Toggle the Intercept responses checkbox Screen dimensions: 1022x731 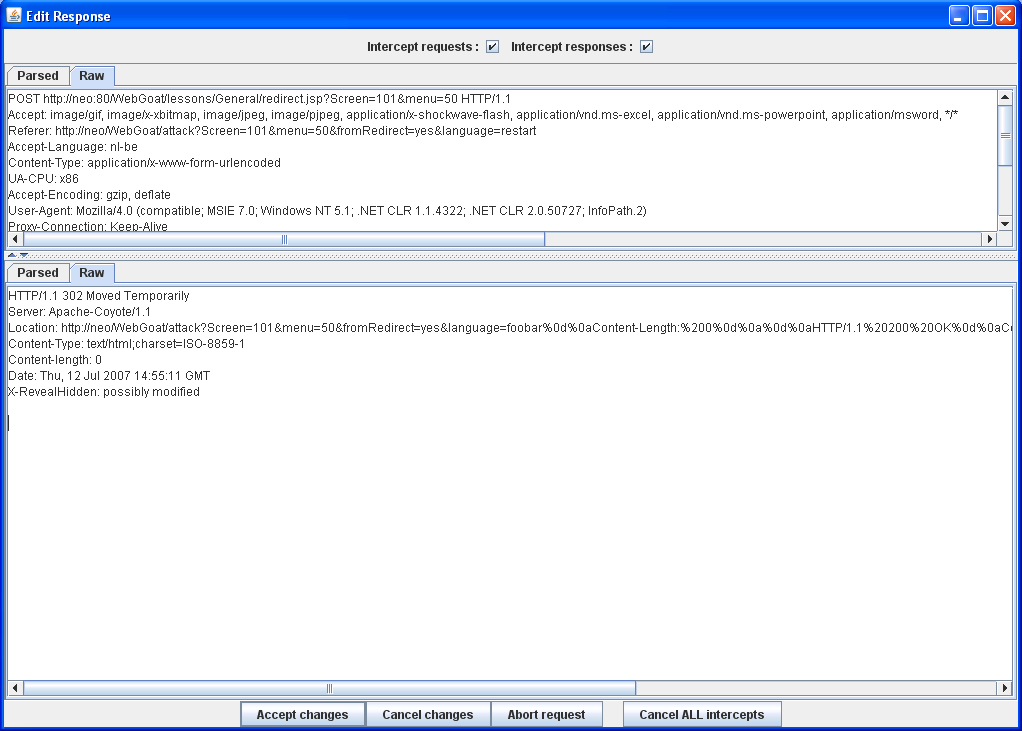[646, 47]
